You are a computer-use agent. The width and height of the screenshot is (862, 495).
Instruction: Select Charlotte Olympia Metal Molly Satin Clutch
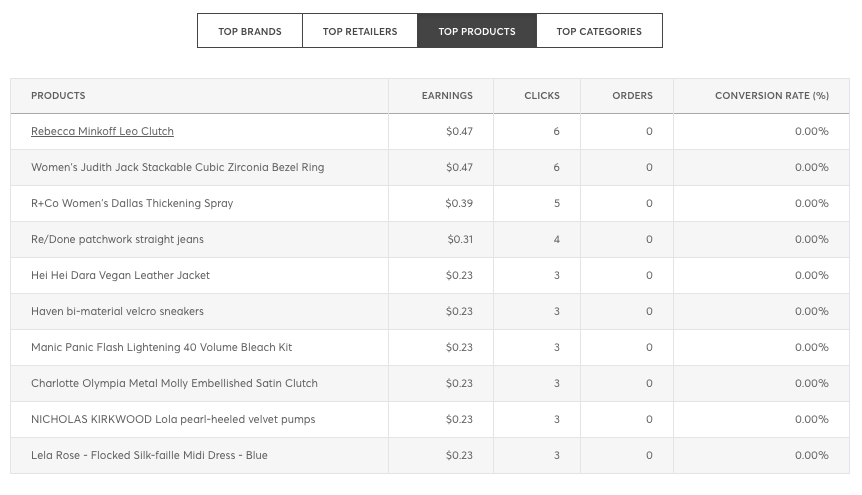(x=174, y=384)
